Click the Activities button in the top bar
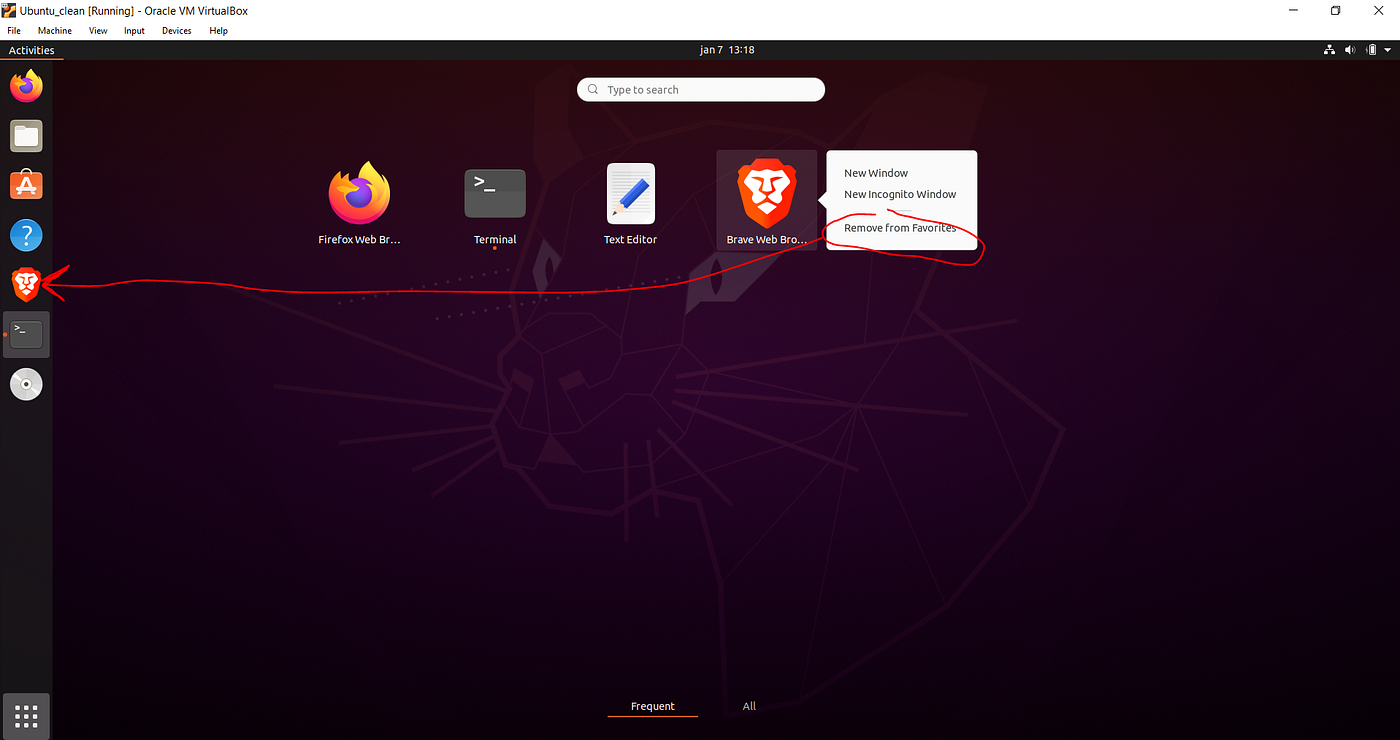 (32, 50)
